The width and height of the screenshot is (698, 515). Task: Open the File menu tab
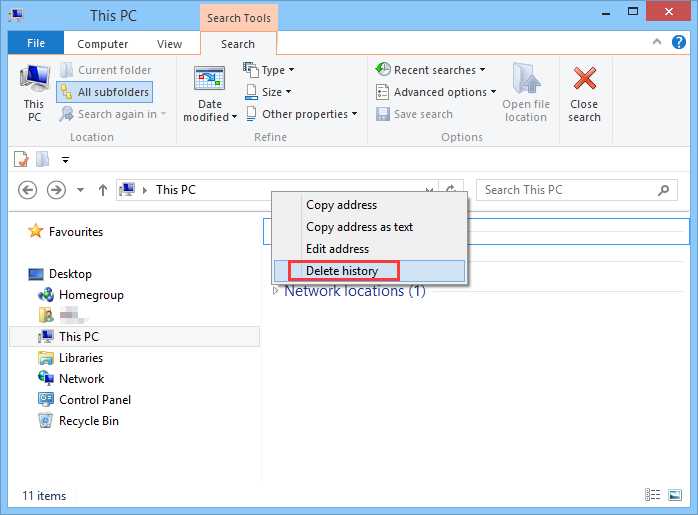[x=36, y=43]
